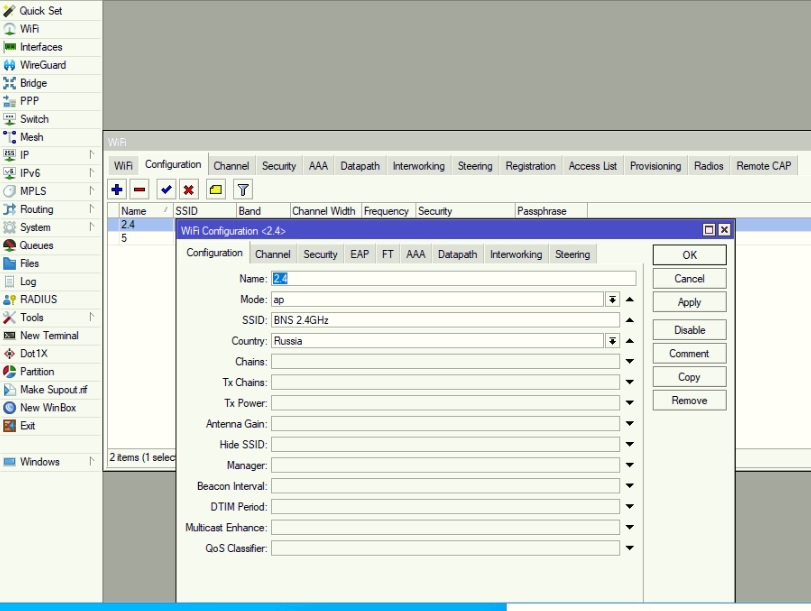Expand the Manager field arrow

click(x=629, y=465)
